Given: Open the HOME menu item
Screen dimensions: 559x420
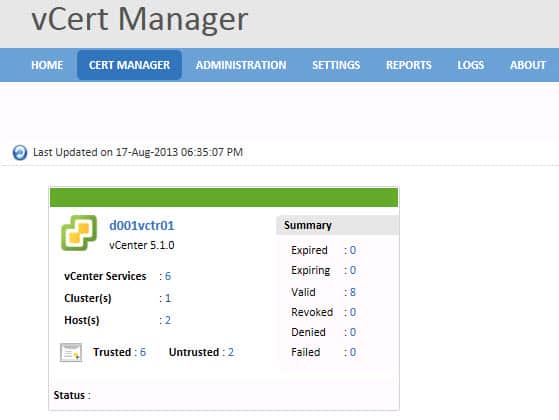Looking at the screenshot, I should click(x=47, y=65).
